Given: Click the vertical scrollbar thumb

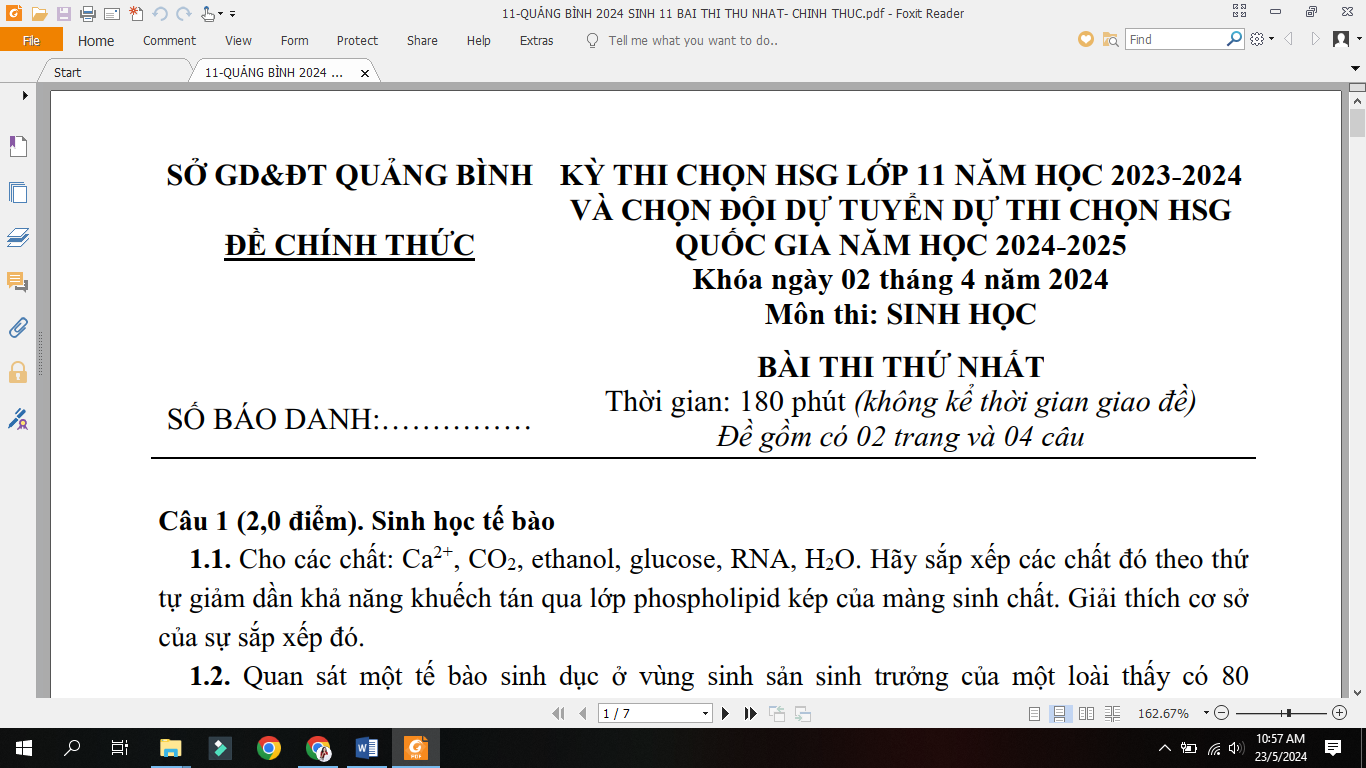Looking at the screenshot, I should coord(1357,123).
